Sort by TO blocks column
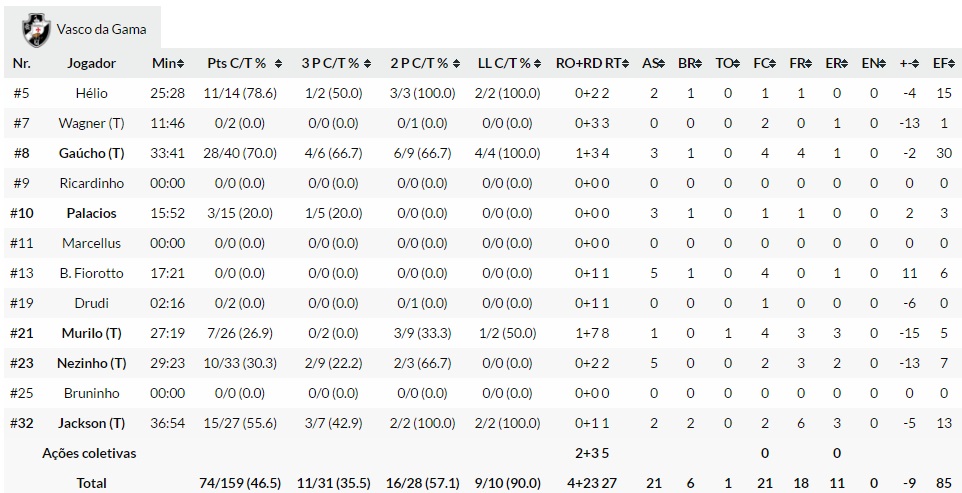The width and height of the screenshot is (962, 493). 727,63
